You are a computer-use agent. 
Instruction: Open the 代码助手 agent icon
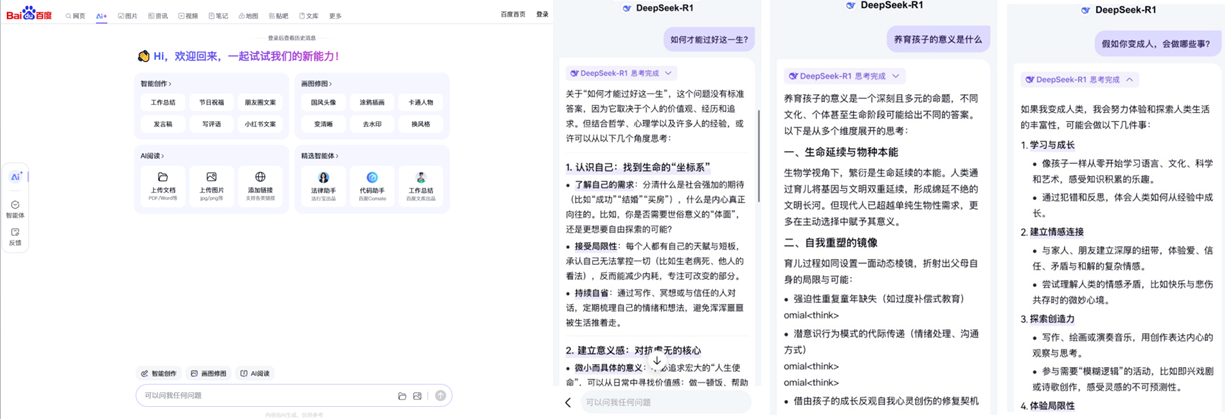372,177
